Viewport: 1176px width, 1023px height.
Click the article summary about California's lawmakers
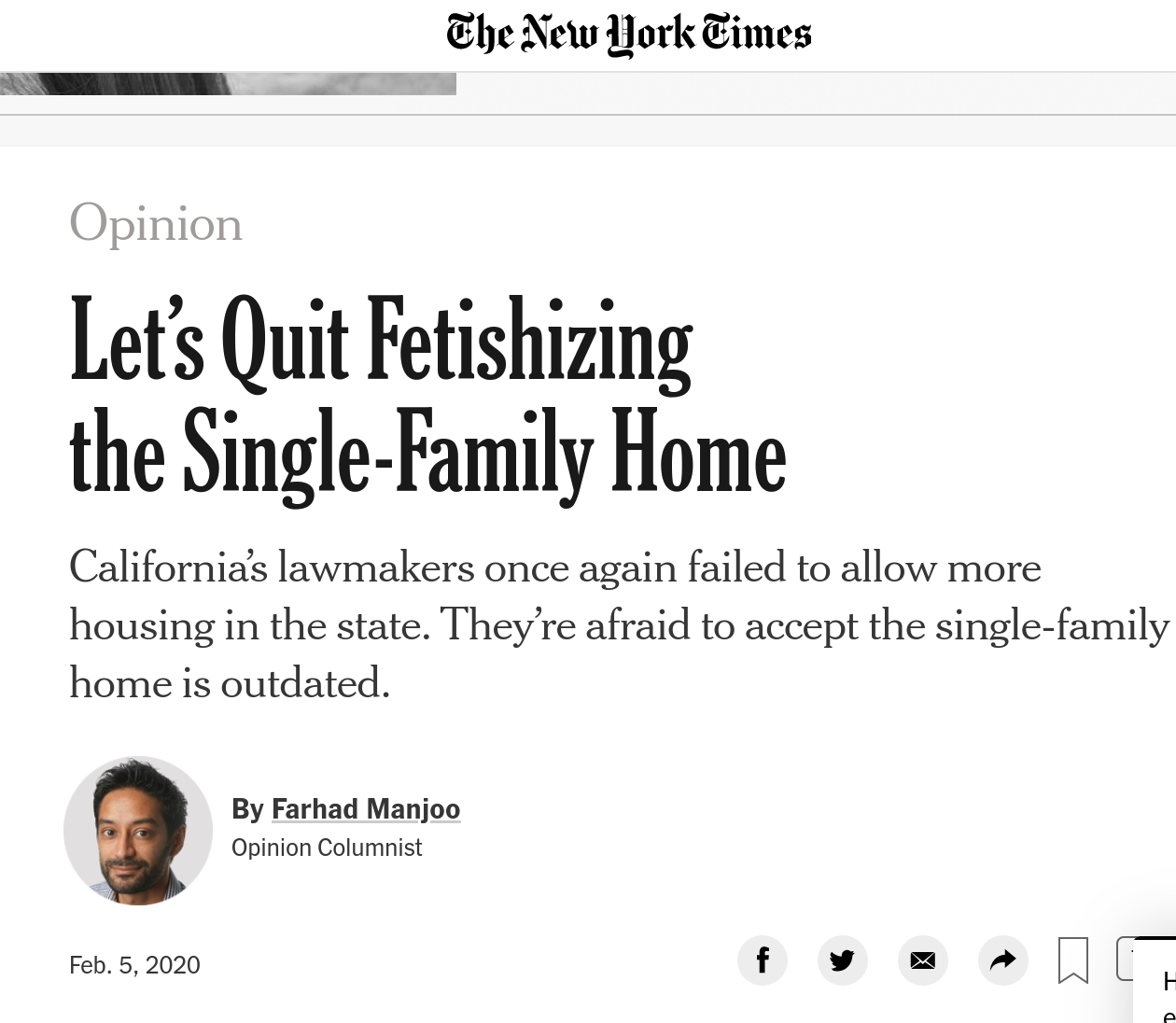click(x=620, y=624)
